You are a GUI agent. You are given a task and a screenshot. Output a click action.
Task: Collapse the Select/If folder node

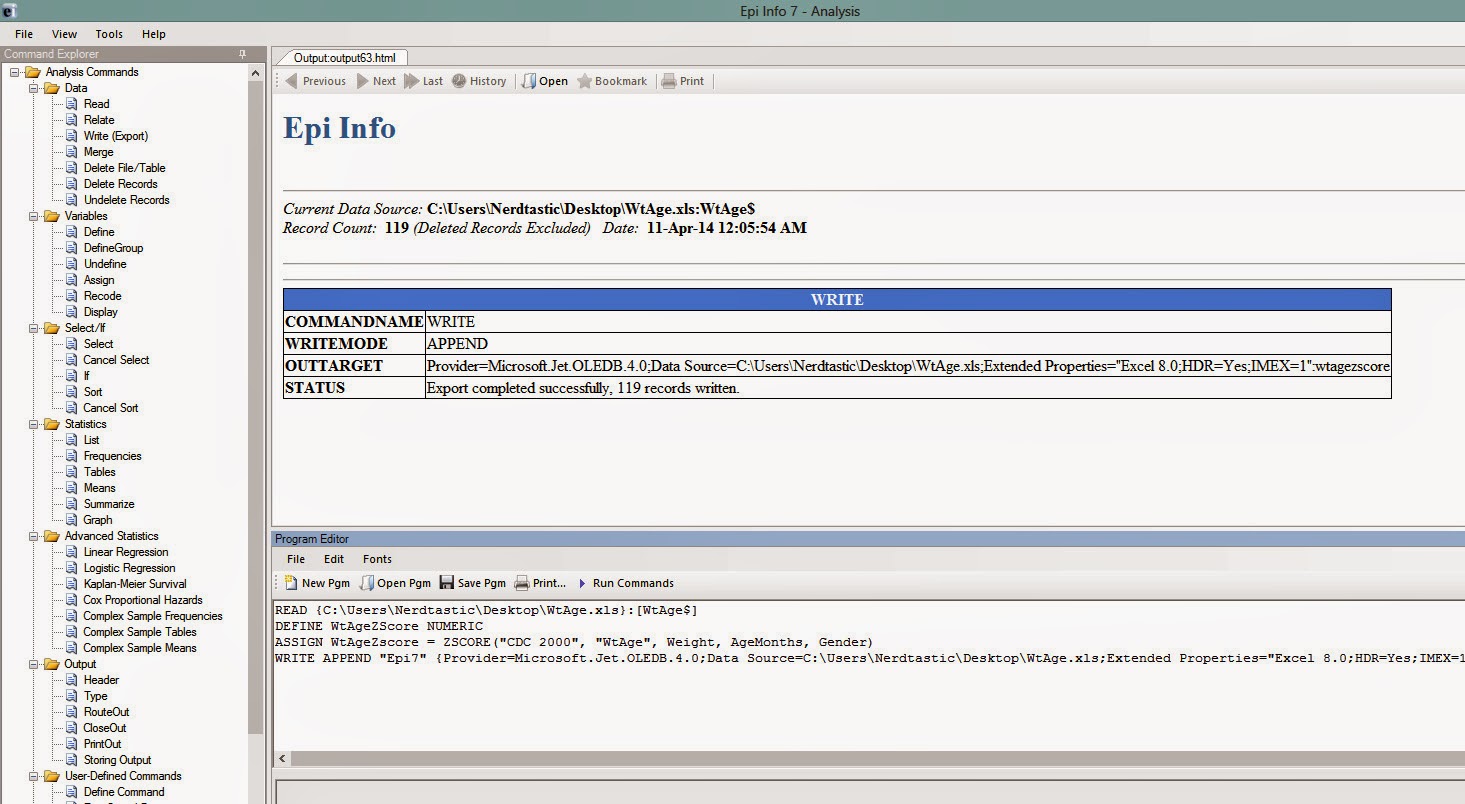point(34,328)
